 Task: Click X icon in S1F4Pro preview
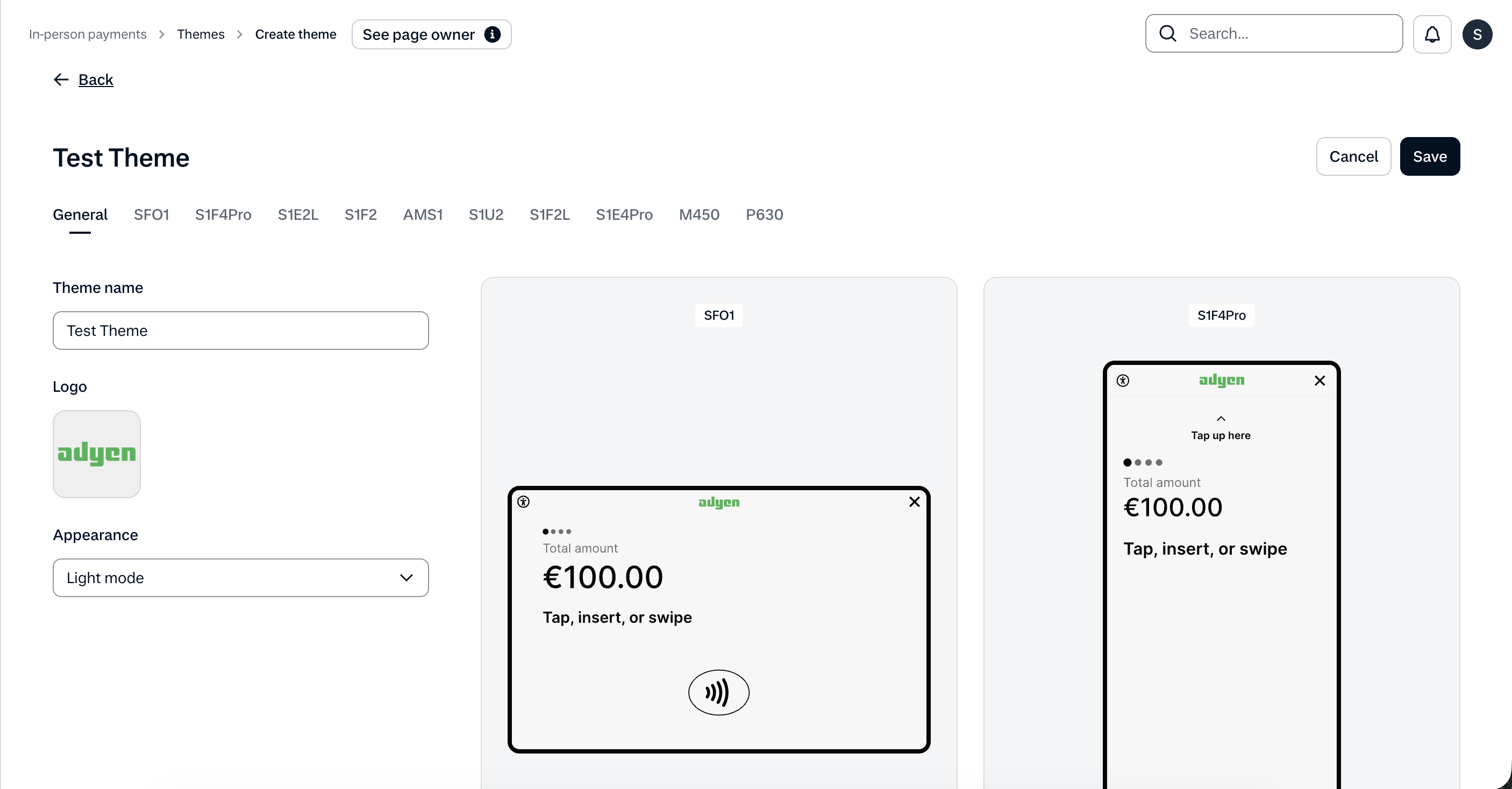[1320, 381]
